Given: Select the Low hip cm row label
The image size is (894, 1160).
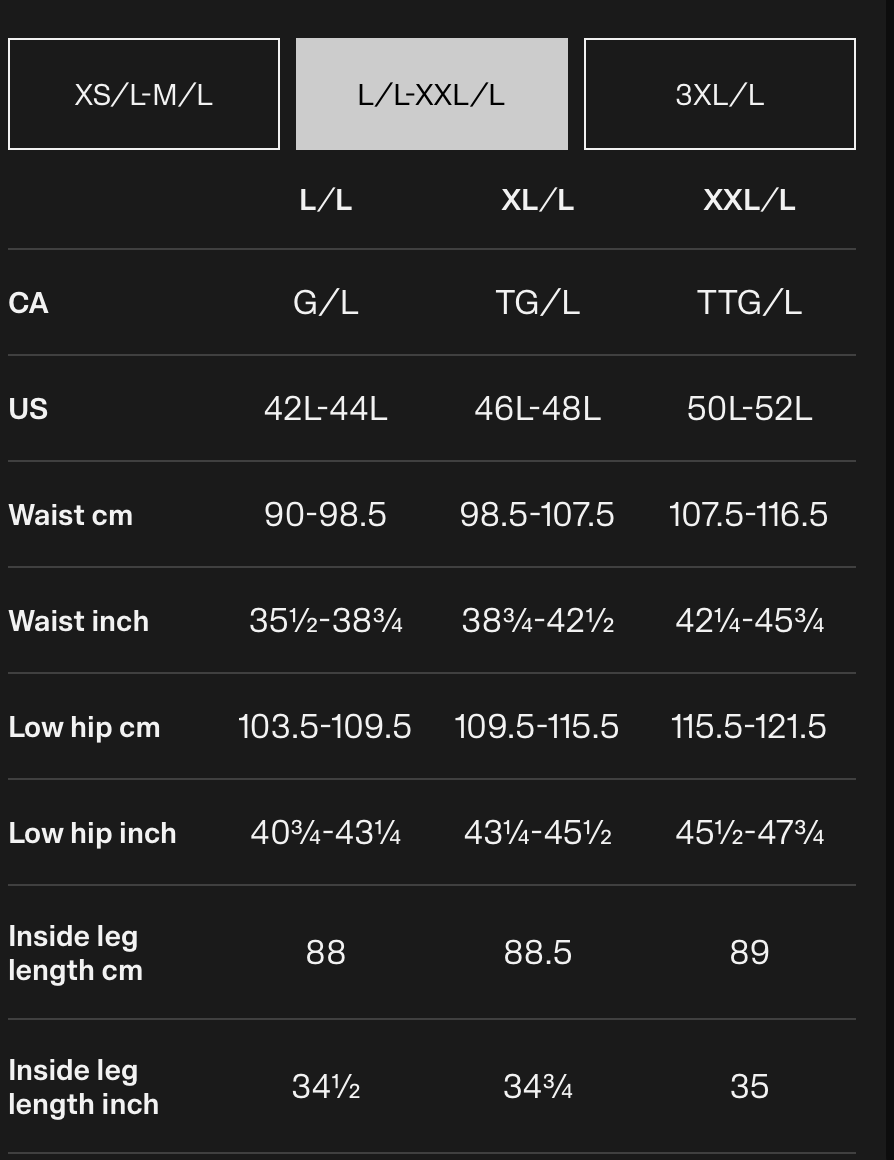Looking at the screenshot, I should pyautogui.click(x=84, y=727).
